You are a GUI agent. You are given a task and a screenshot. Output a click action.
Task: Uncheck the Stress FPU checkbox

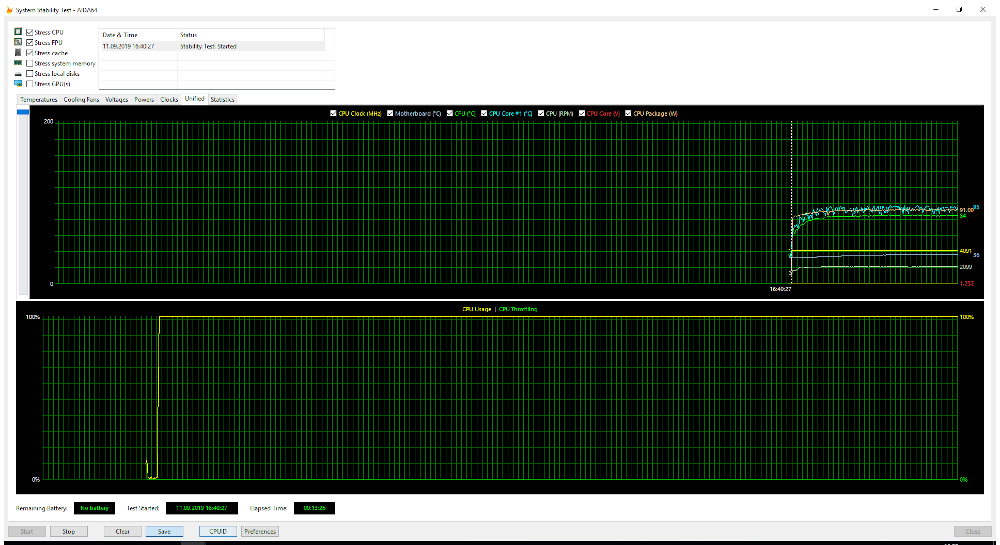pyautogui.click(x=29, y=42)
